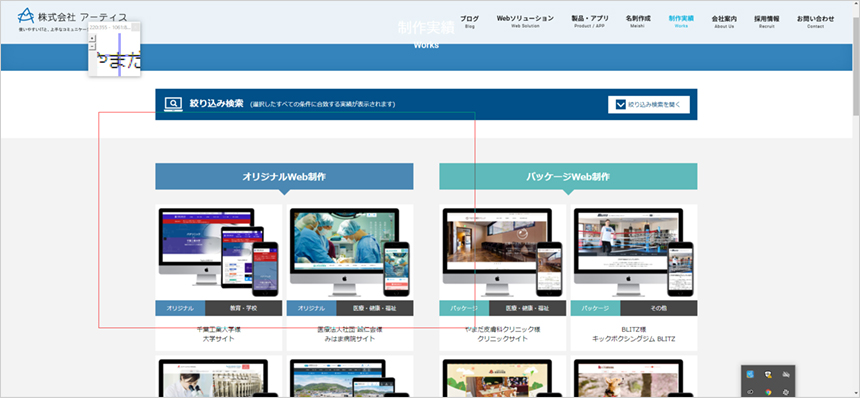This screenshot has width=860, height=398.
Task: Close the small magnifier popup window
Action: click(x=135, y=27)
